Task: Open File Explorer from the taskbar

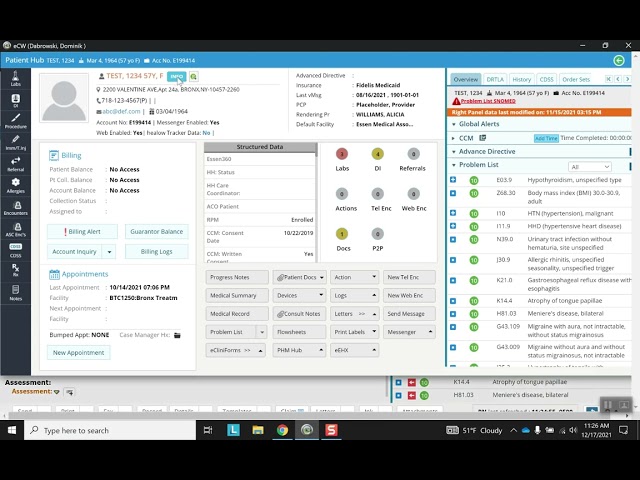Action: (258, 430)
